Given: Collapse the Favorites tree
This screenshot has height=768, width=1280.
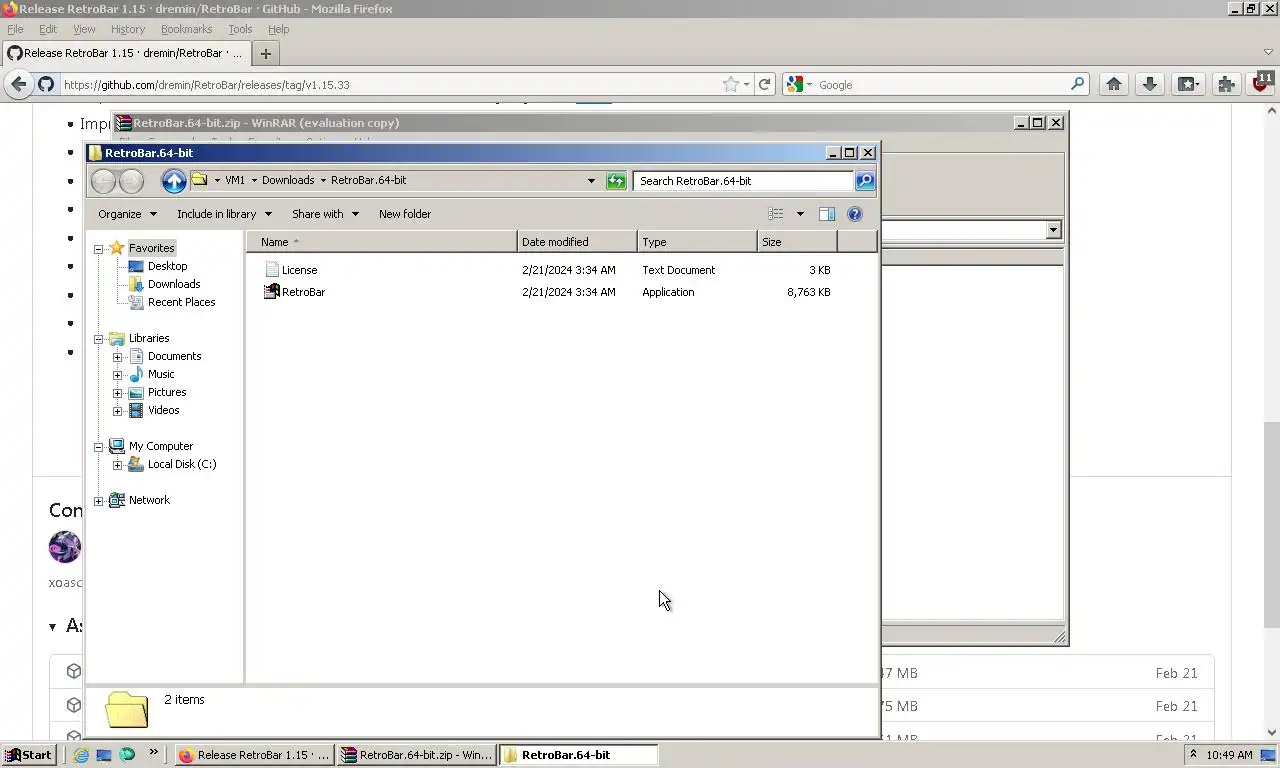Looking at the screenshot, I should click(99, 248).
